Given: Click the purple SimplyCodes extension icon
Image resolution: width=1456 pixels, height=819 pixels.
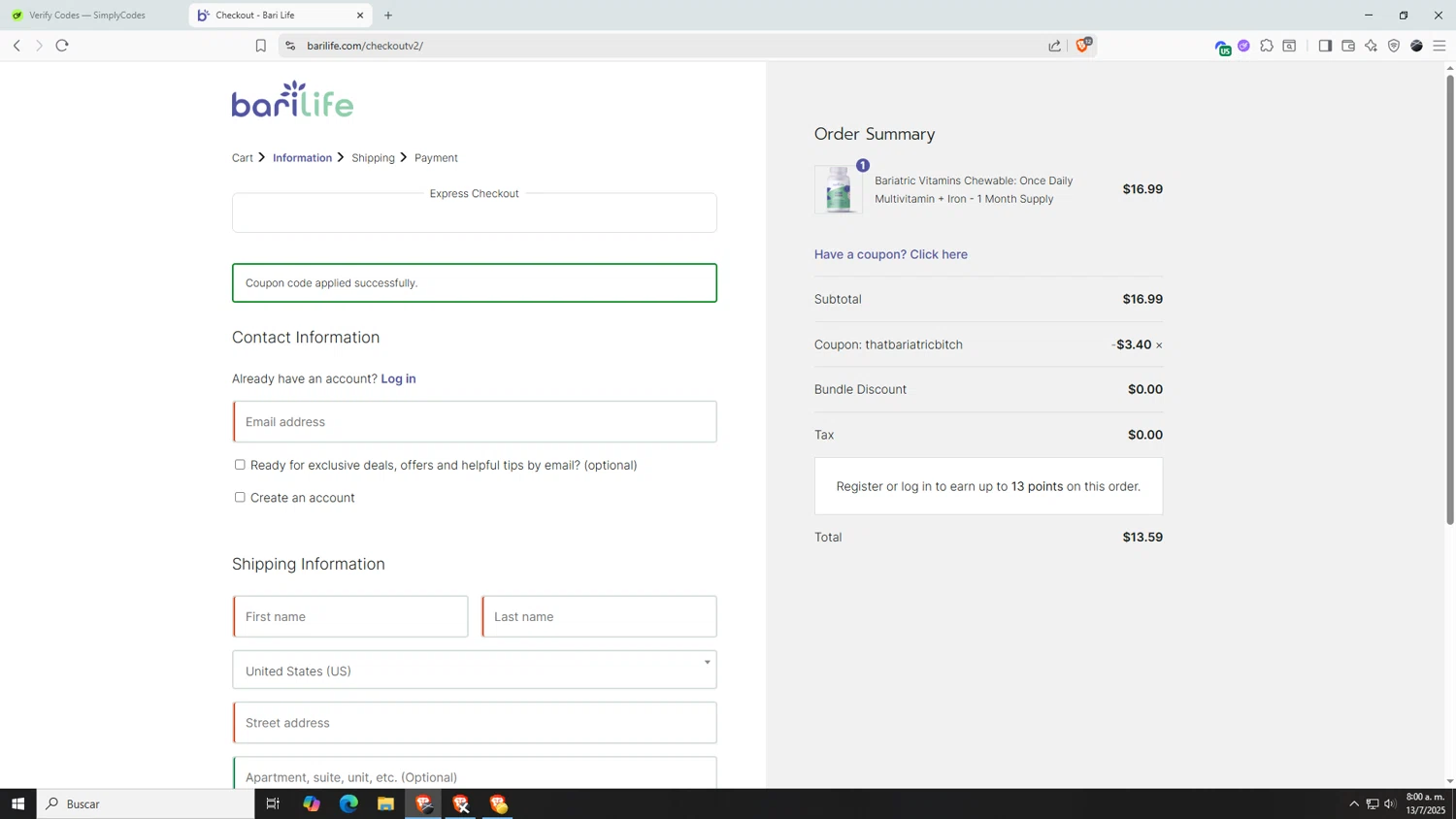Looking at the screenshot, I should click(1243, 46).
